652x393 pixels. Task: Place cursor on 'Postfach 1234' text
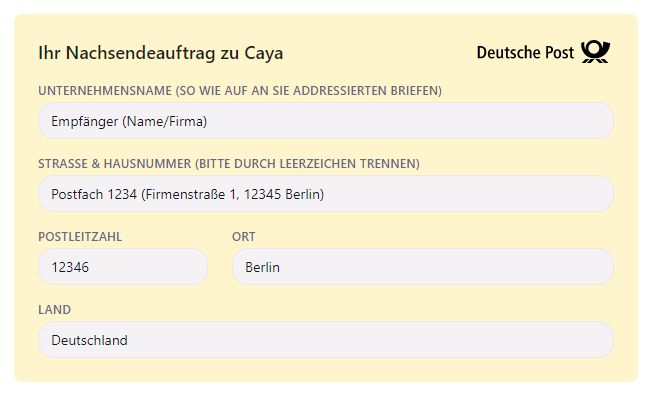(x=94, y=194)
